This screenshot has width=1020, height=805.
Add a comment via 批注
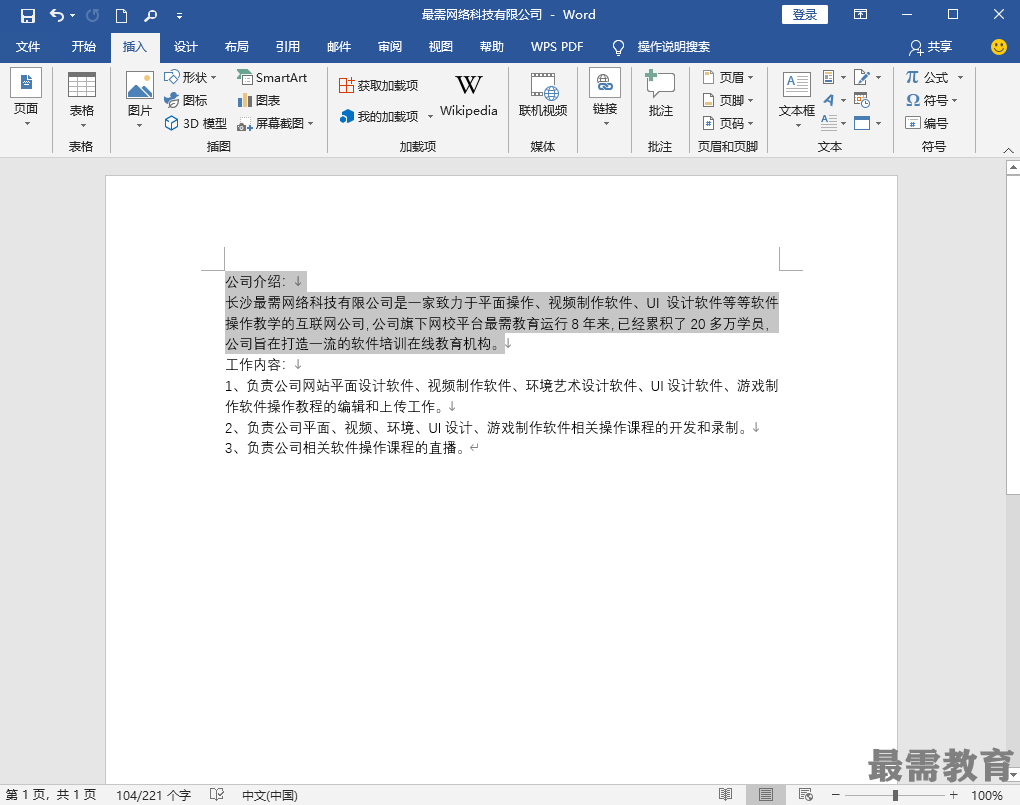(660, 95)
